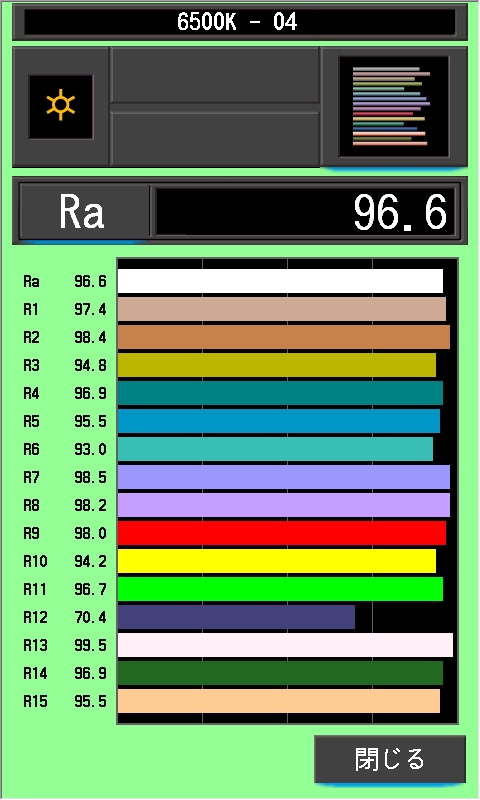Viewport: 480px width, 800px height.
Task: Select the R15 label
Action: point(35,702)
